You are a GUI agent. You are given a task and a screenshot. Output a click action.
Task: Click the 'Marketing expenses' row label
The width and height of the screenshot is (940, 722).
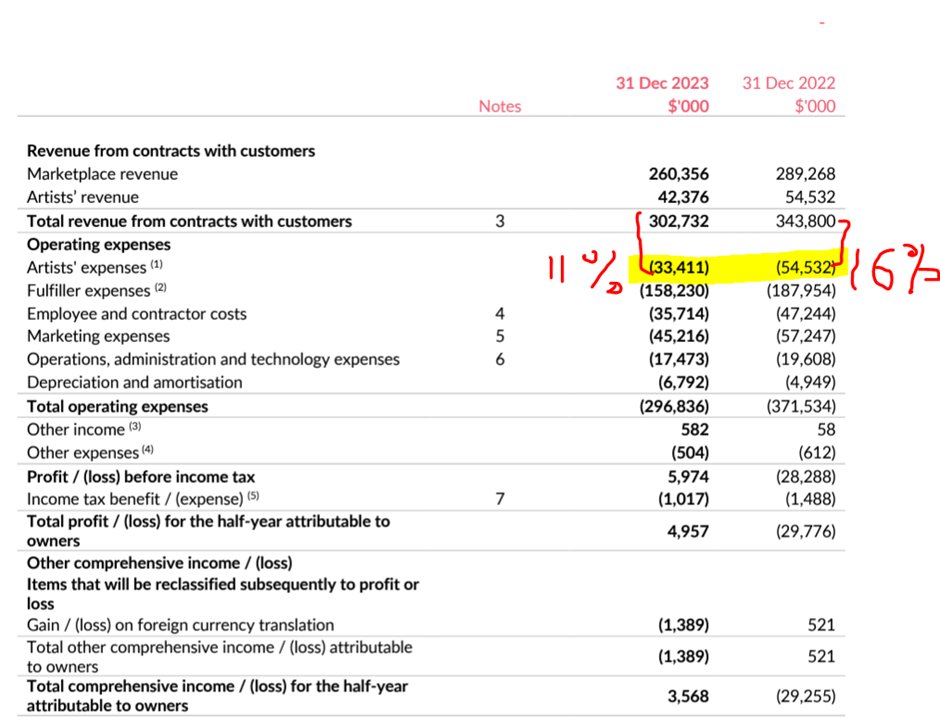tap(98, 336)
